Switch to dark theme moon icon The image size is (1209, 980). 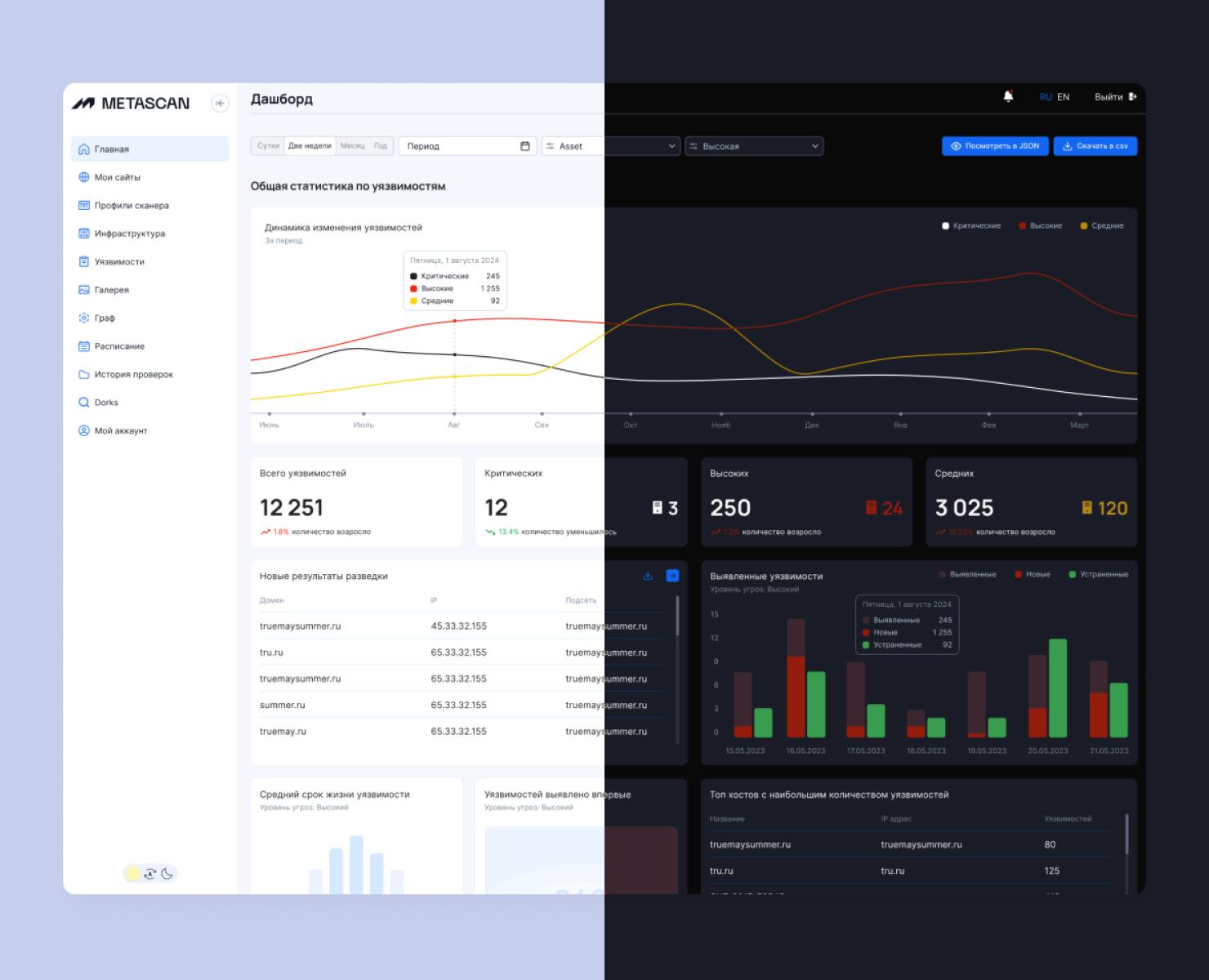[167, 874]
